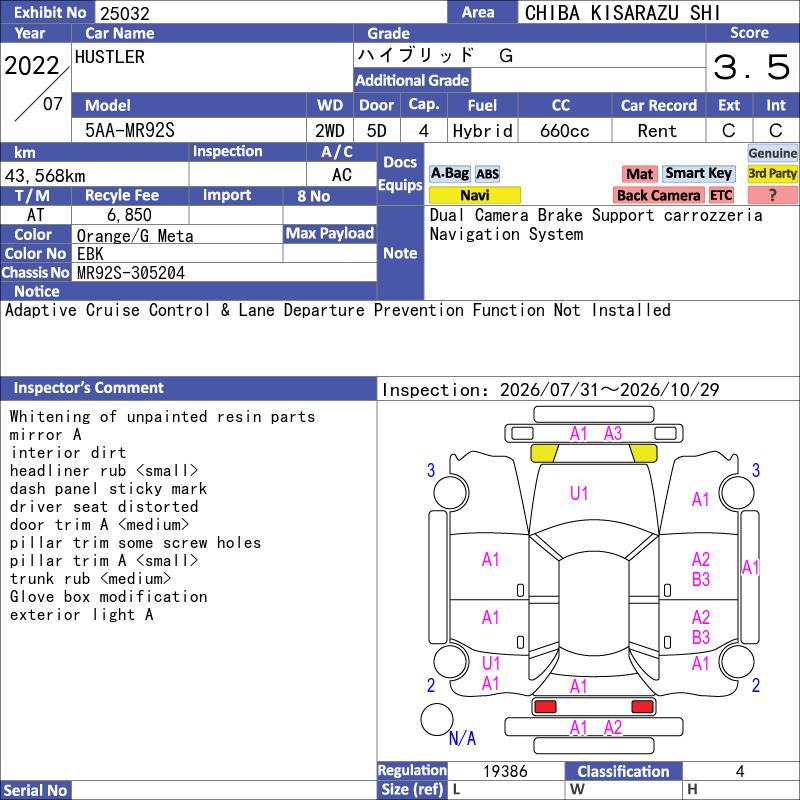The image size is (800, 800).
Task: Click the ABS equipment badge
Action: 487,174
